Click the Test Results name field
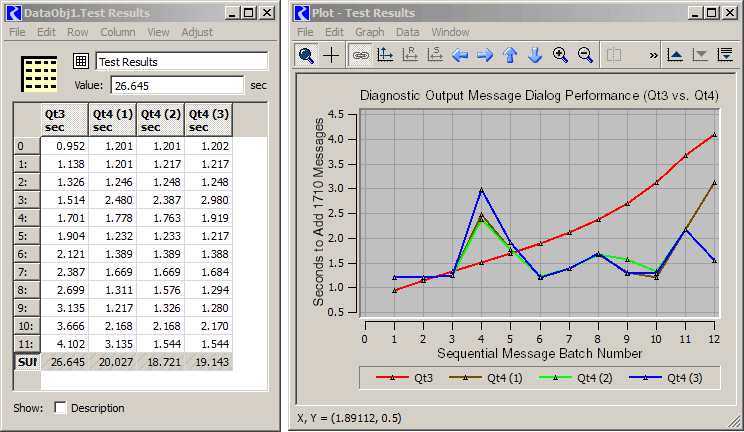 (x=182, y=62)
